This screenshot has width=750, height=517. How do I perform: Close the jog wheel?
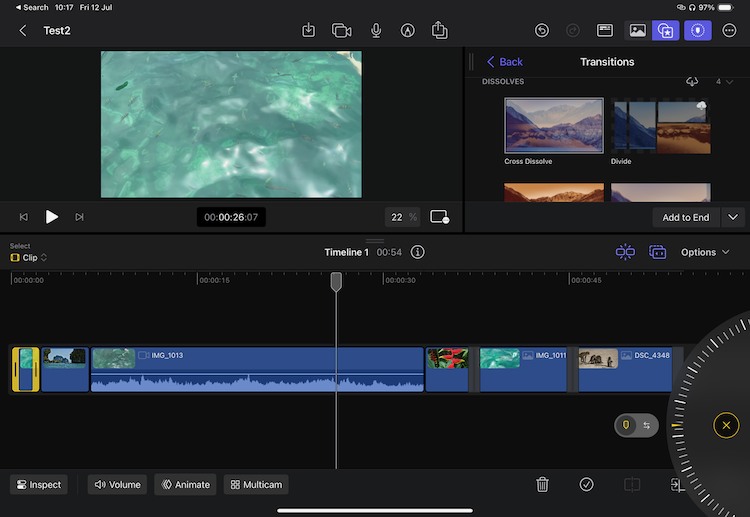(x=726, y=425)
